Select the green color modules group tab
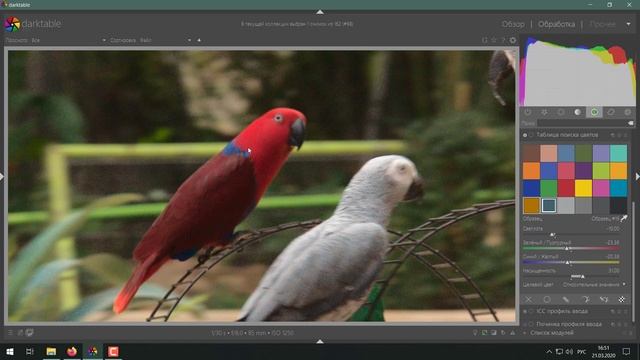640x360 pixels. pos(594,112)
